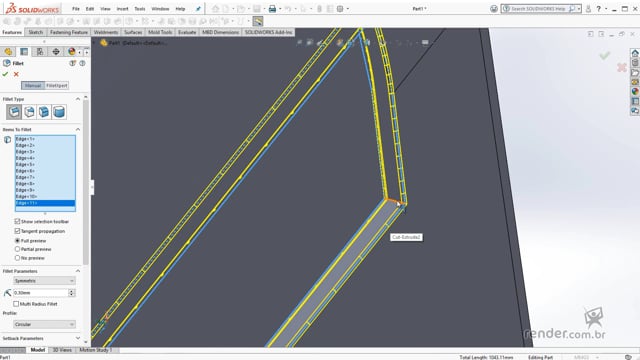
Task: Open File Explorer in the task pane
Action: click(635, 73)
